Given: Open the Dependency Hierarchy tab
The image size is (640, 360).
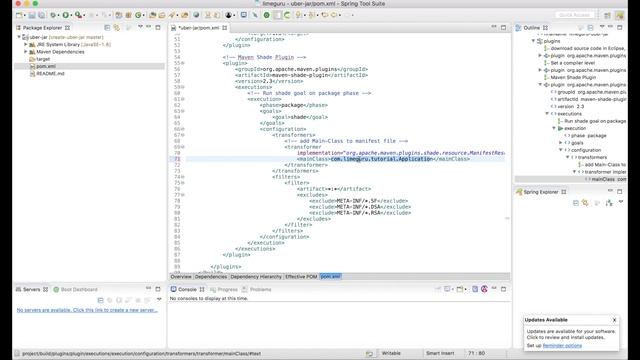Looking at the screenshot, I should (x=256, y=277).
